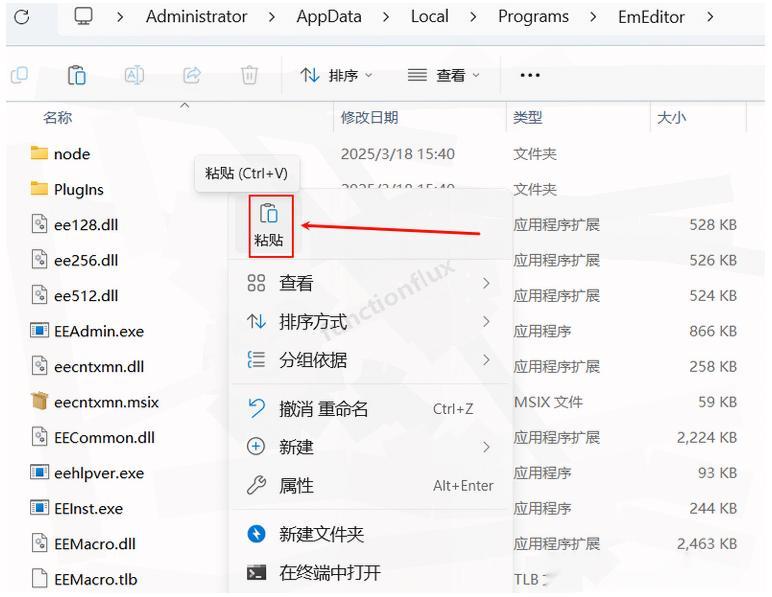Click the eehlpver.exe application icon
This screenshot has width=772, height=597.
39,472
